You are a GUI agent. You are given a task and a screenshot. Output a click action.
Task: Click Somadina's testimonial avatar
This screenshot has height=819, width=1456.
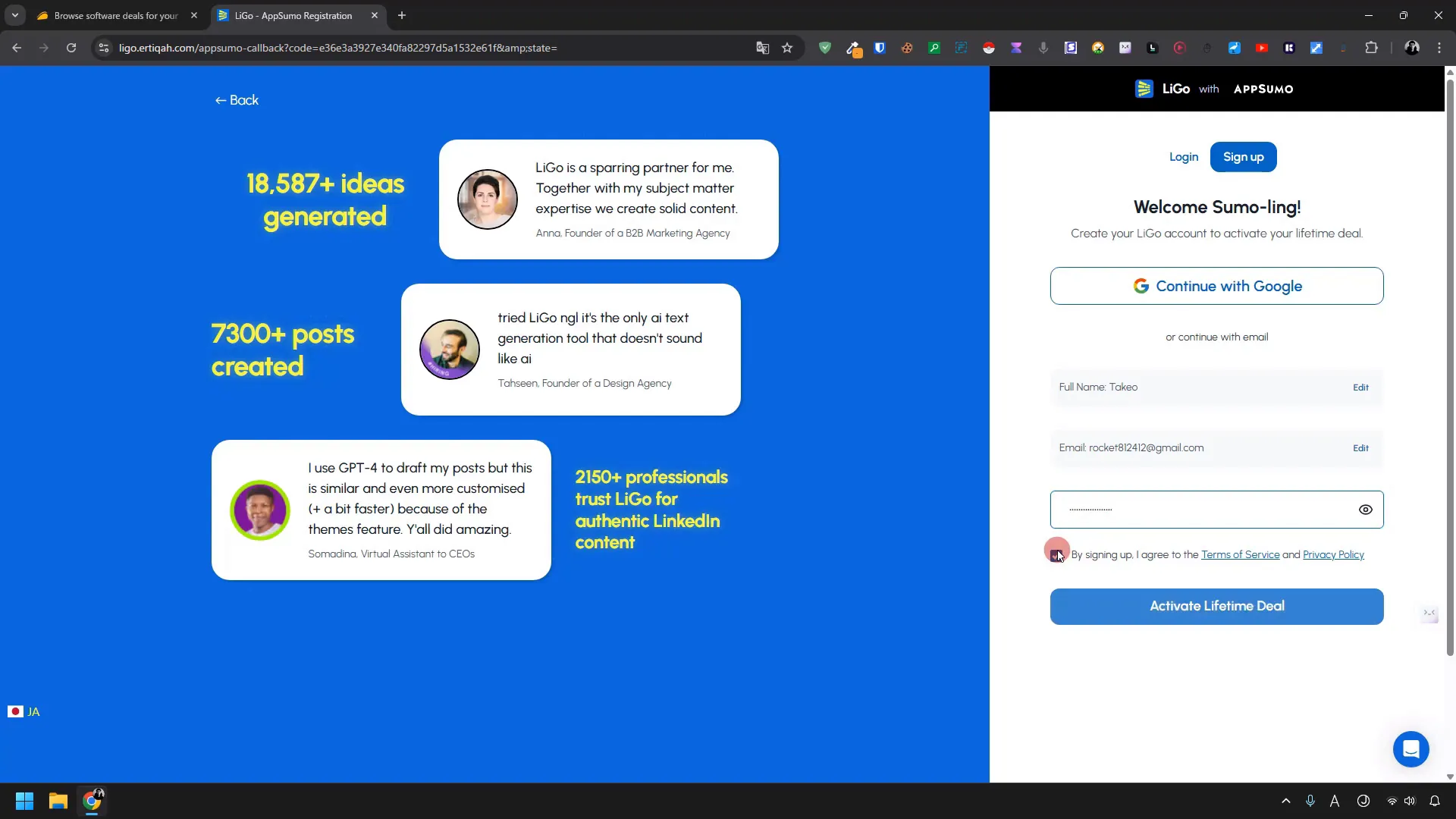click(x=260, y=510)
